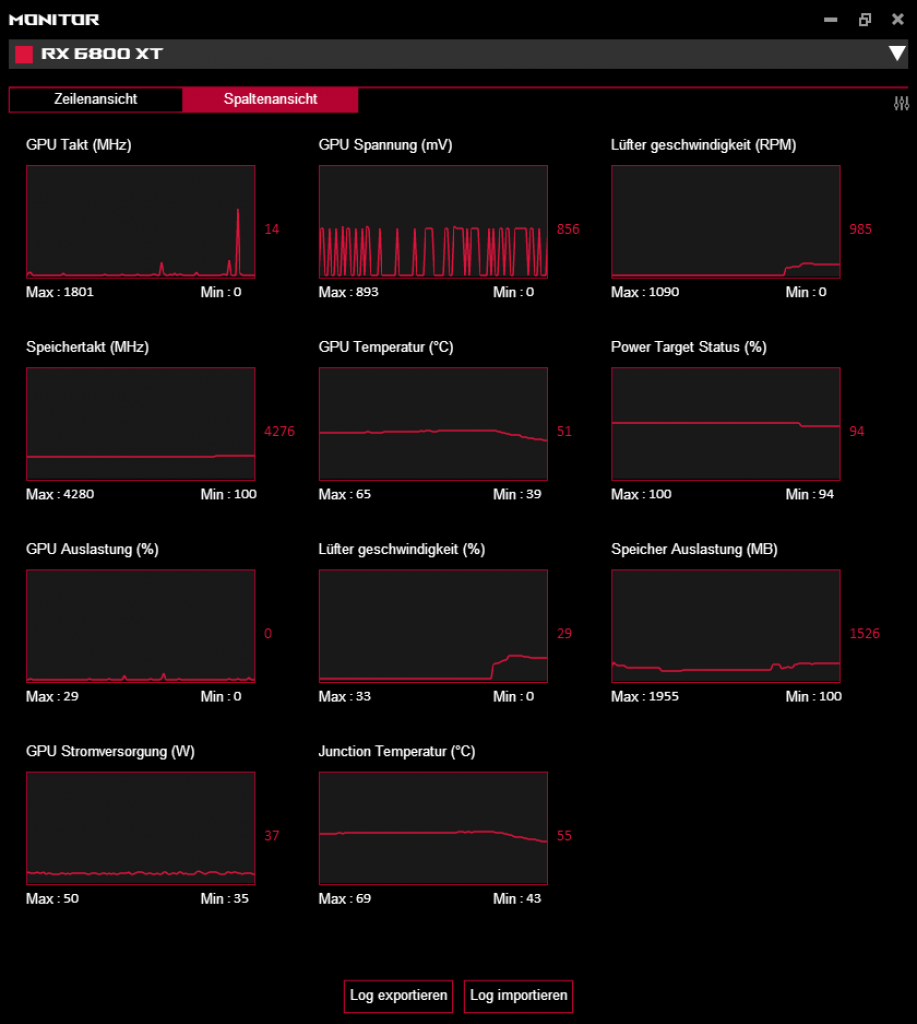917x1024 pixels.
Task: Click the Min : 94 reading
Action: pos(810,494)
